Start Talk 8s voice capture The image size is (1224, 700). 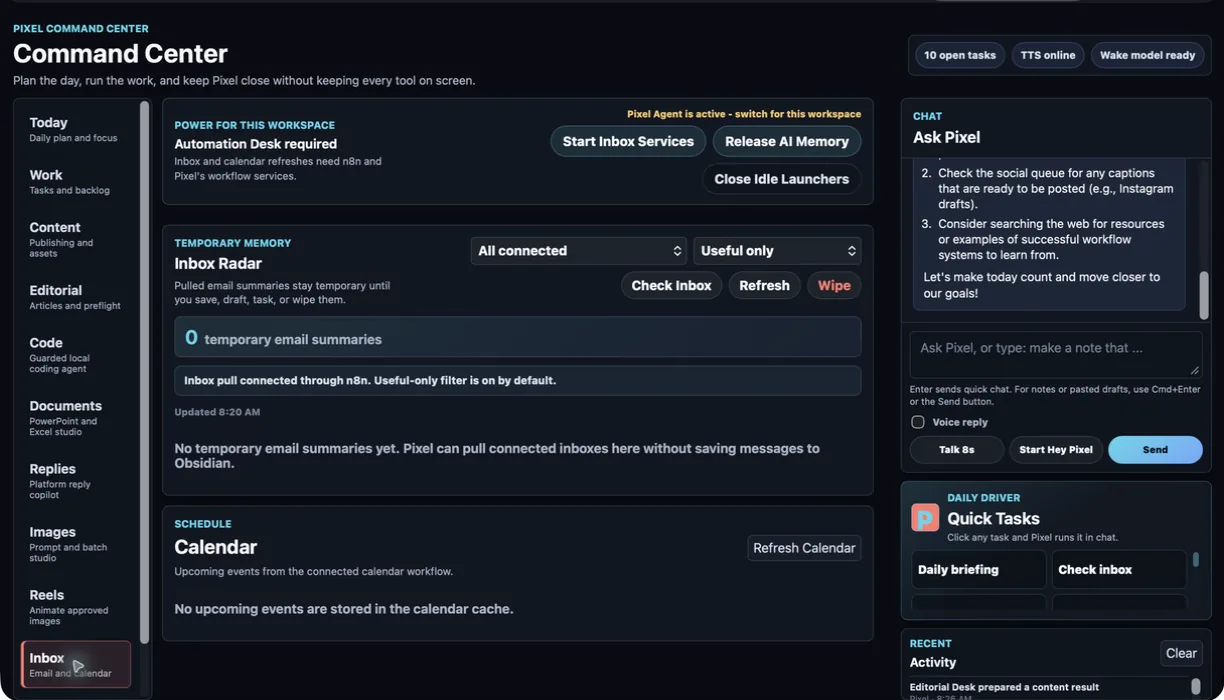(957, 450)
